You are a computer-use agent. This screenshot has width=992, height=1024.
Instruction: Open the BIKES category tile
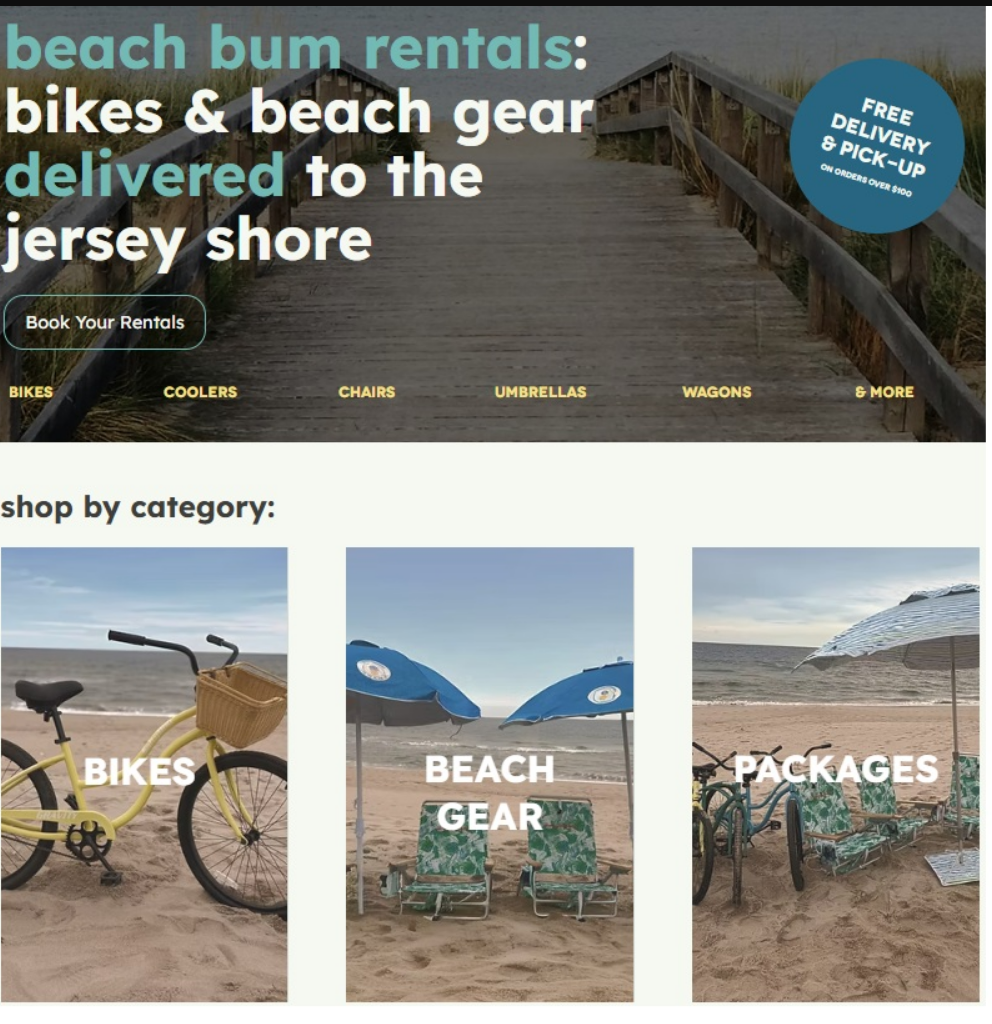point(144,774)
